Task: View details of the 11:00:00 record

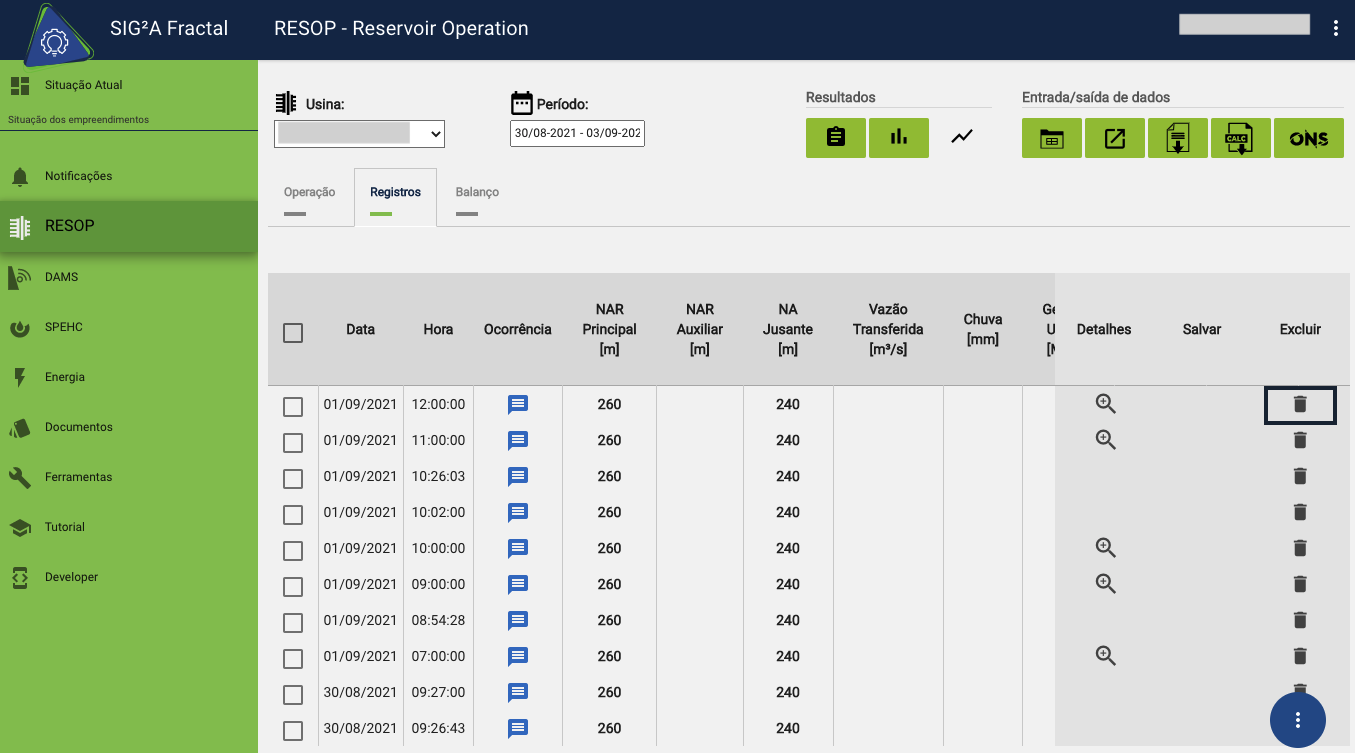Action: pyautogui.click(x=1105, y=440)
